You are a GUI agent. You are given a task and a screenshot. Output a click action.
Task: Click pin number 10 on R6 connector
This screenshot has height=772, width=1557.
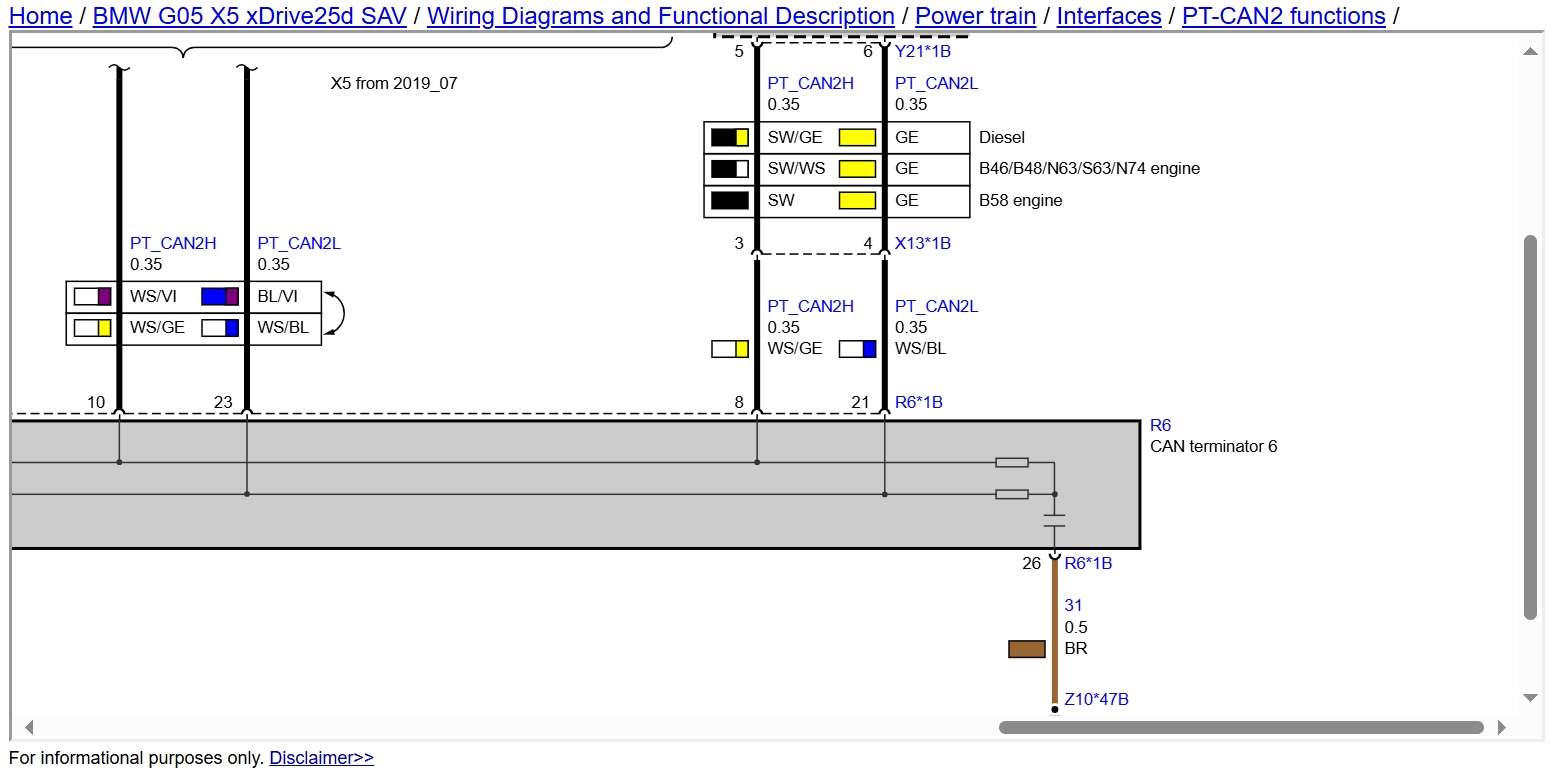(96, 402)
